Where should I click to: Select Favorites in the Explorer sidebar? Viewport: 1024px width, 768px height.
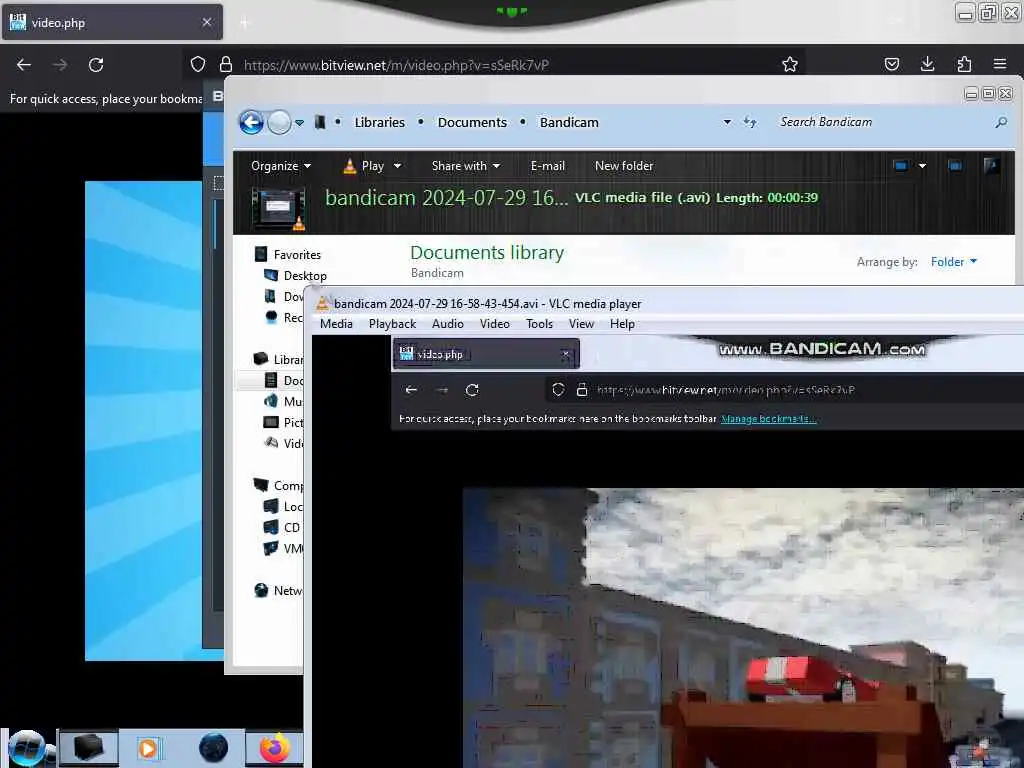287,255
